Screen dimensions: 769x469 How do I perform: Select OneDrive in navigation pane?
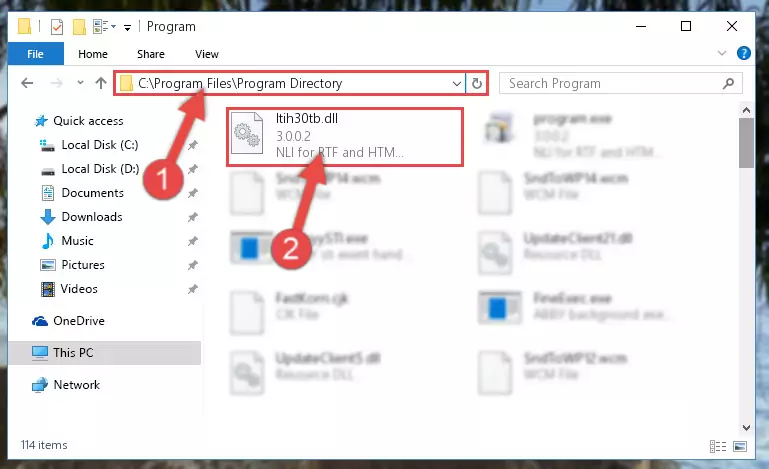coord(78,321)
